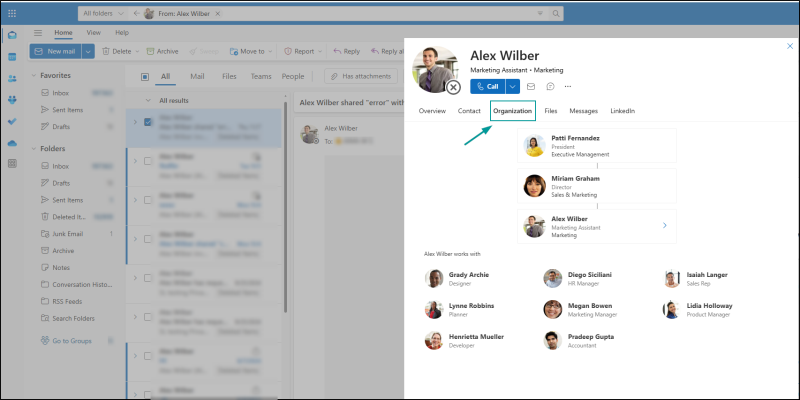
Task: Open the Home ribbon tab
Action: [63, 33]
